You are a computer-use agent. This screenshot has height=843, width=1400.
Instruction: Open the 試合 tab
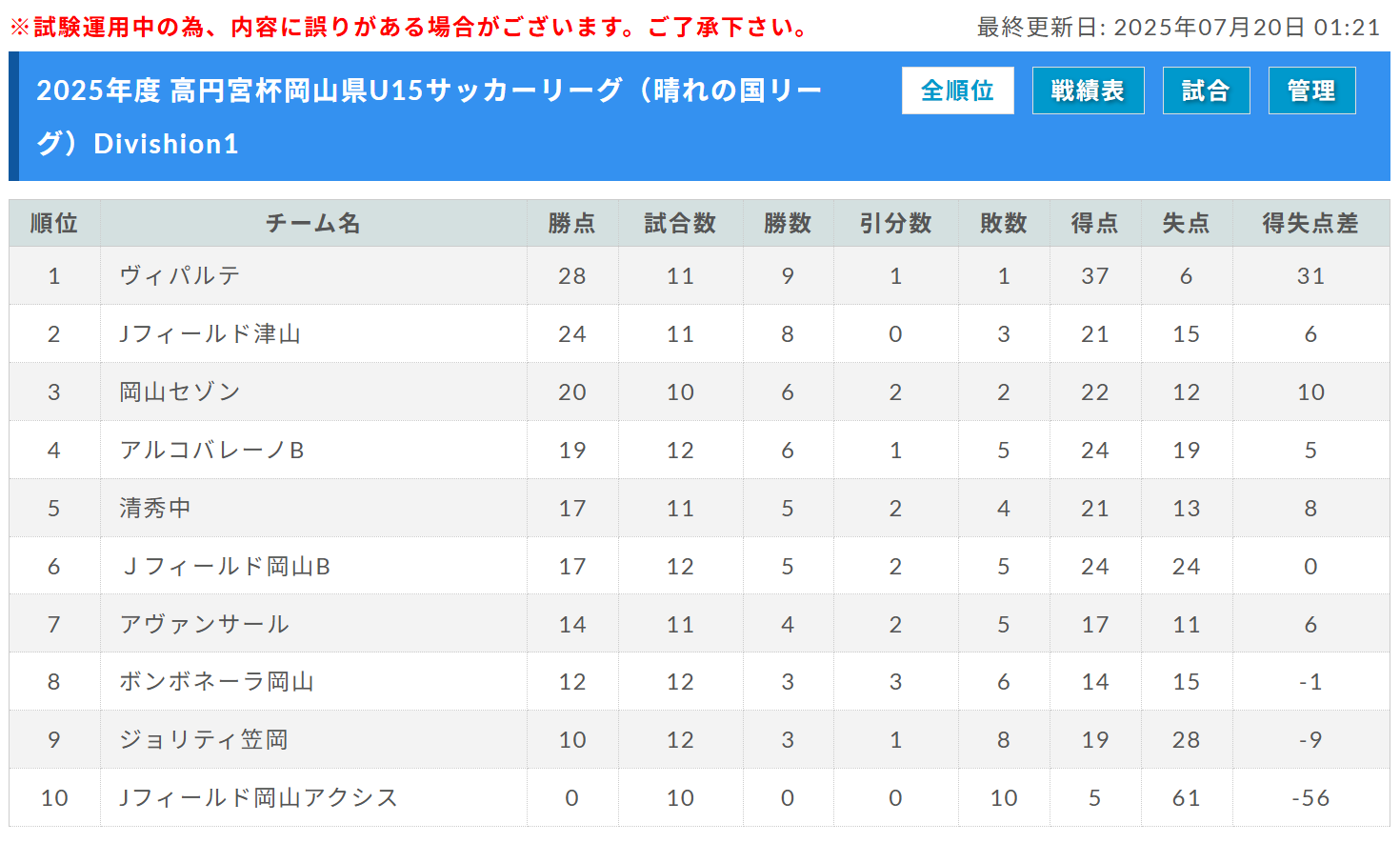(x=1206, y=90)
